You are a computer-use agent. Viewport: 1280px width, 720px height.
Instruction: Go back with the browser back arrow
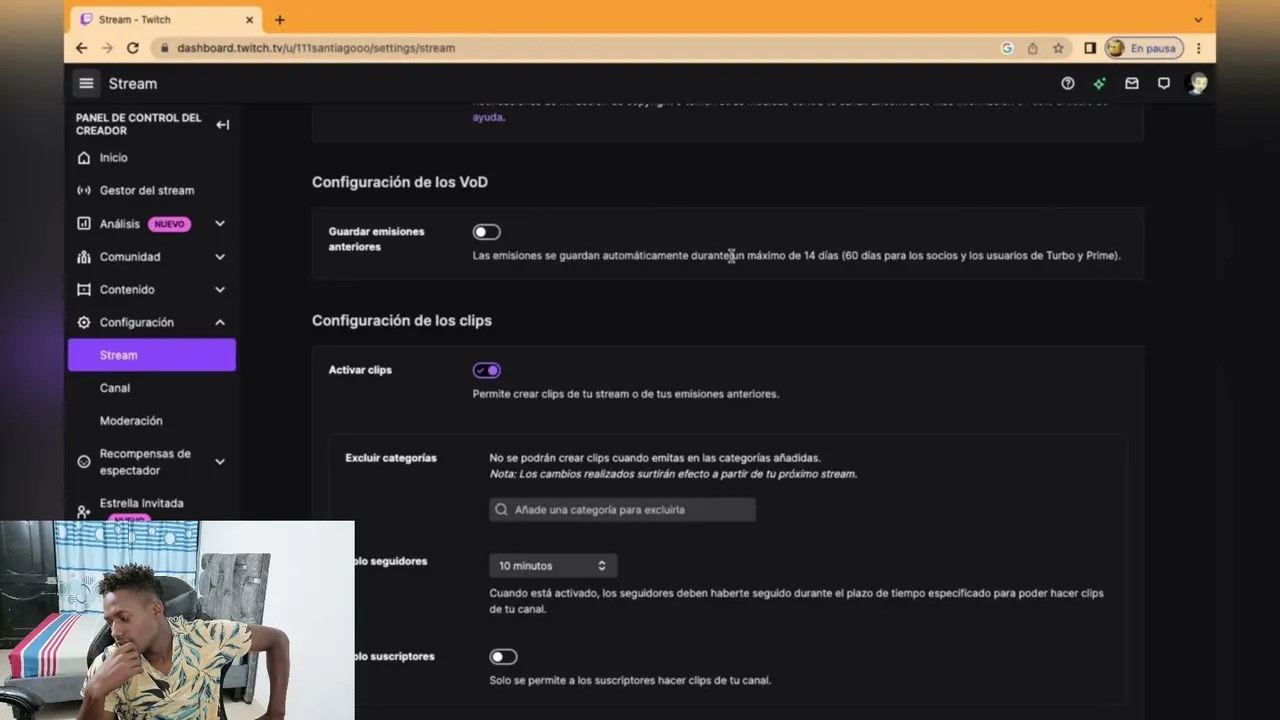[x=82, y=48]
